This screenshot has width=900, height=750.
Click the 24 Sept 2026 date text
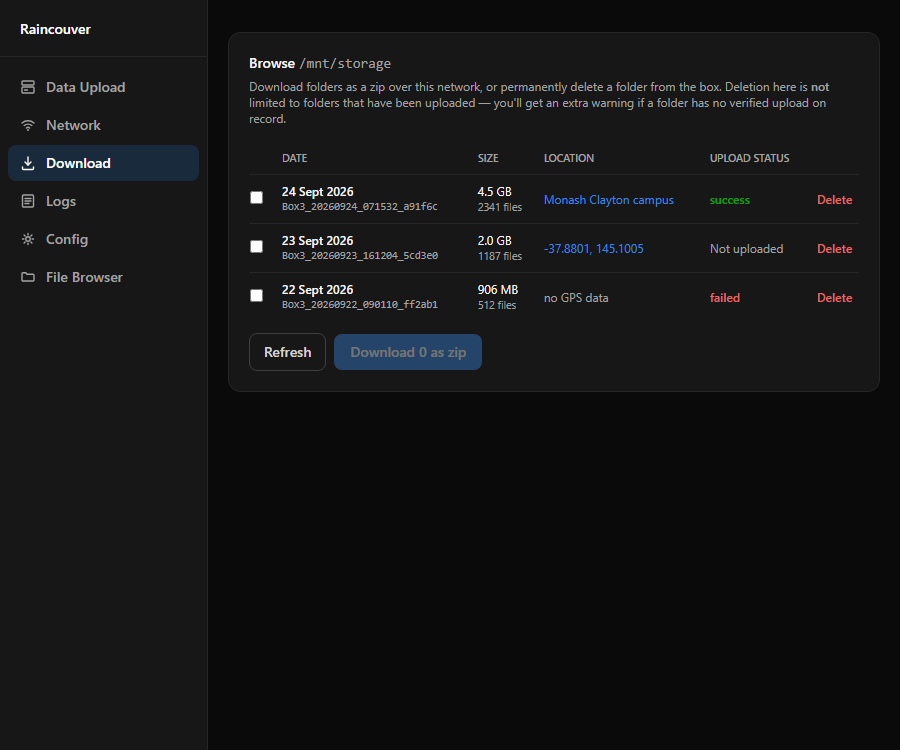click(x=317, y=192)
